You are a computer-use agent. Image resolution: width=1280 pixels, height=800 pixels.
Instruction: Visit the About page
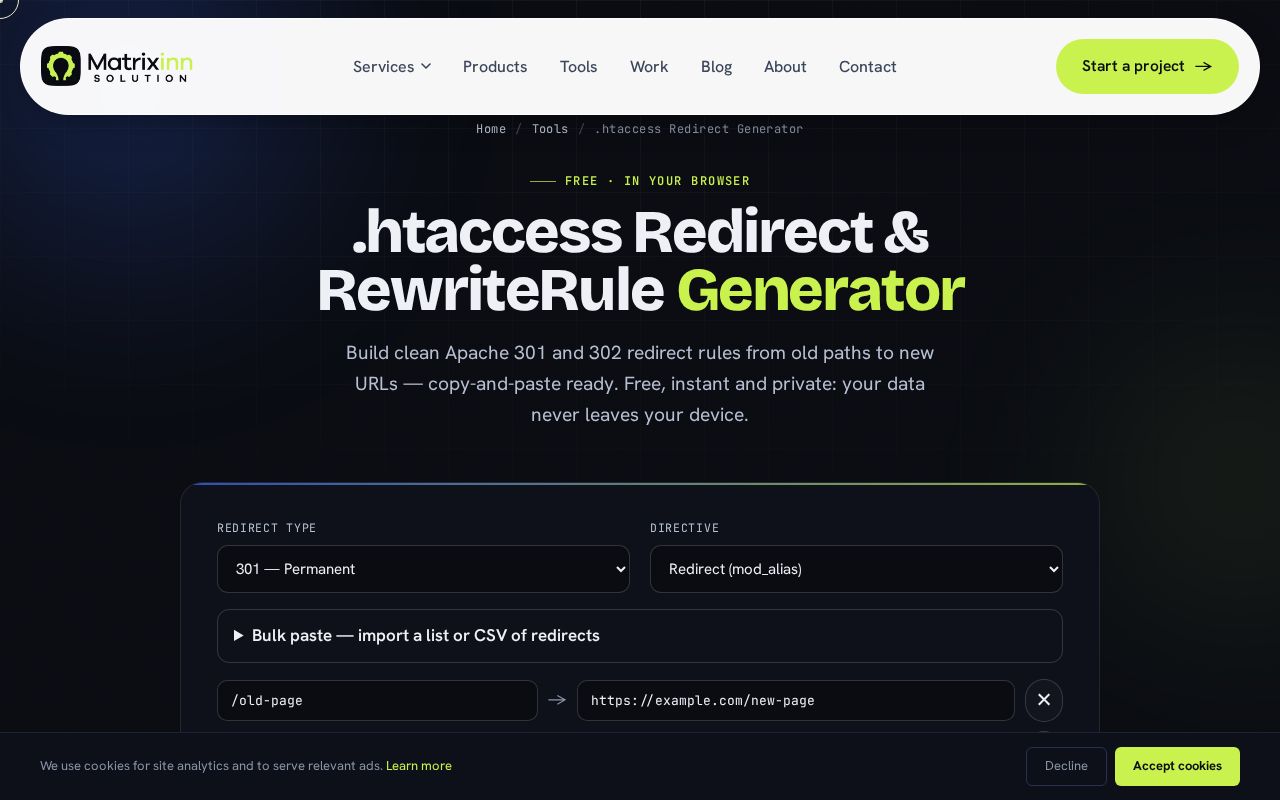coord(785,66)
